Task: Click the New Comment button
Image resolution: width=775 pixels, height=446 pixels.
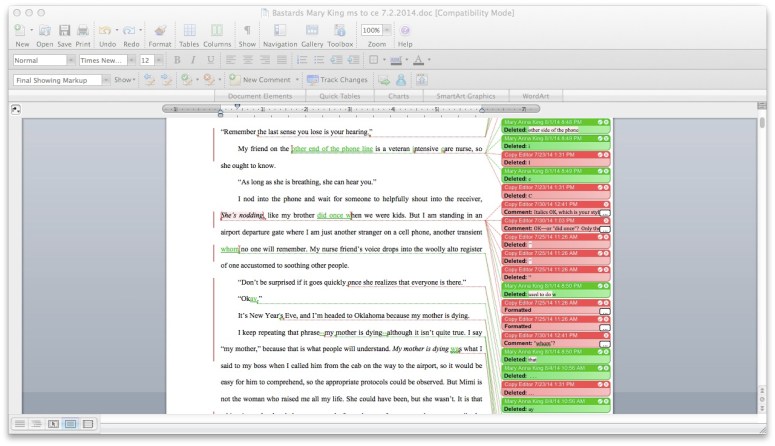Action: 265,79
